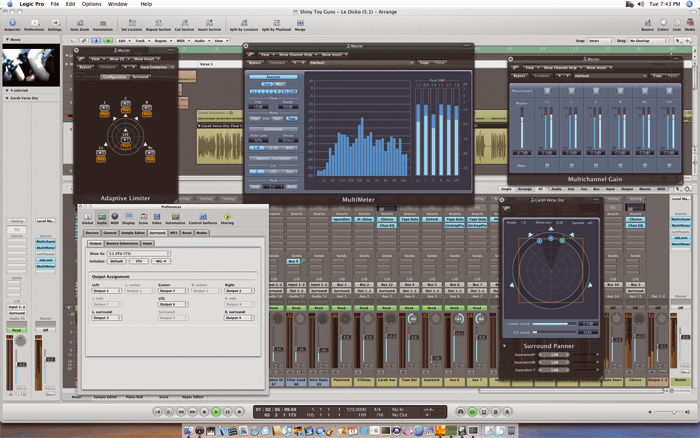Select the Sharing pane in Preferences
700x438 pixels.
pos(227,218)
